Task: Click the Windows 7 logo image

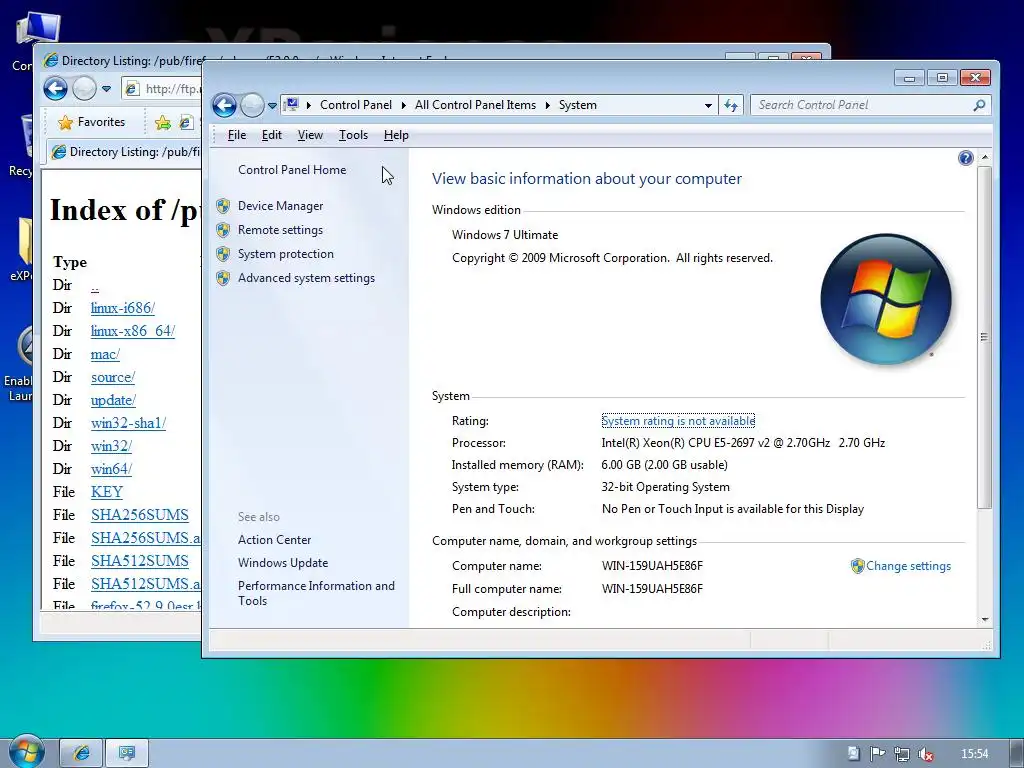Action: point(886,298)
